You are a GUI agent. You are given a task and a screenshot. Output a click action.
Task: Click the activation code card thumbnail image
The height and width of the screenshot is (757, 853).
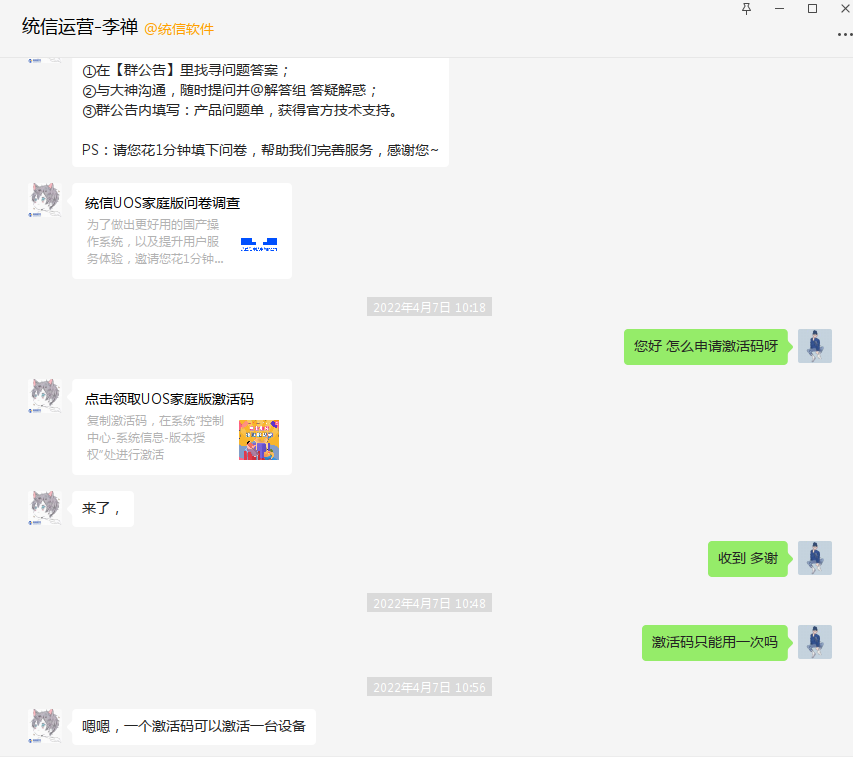259,440
